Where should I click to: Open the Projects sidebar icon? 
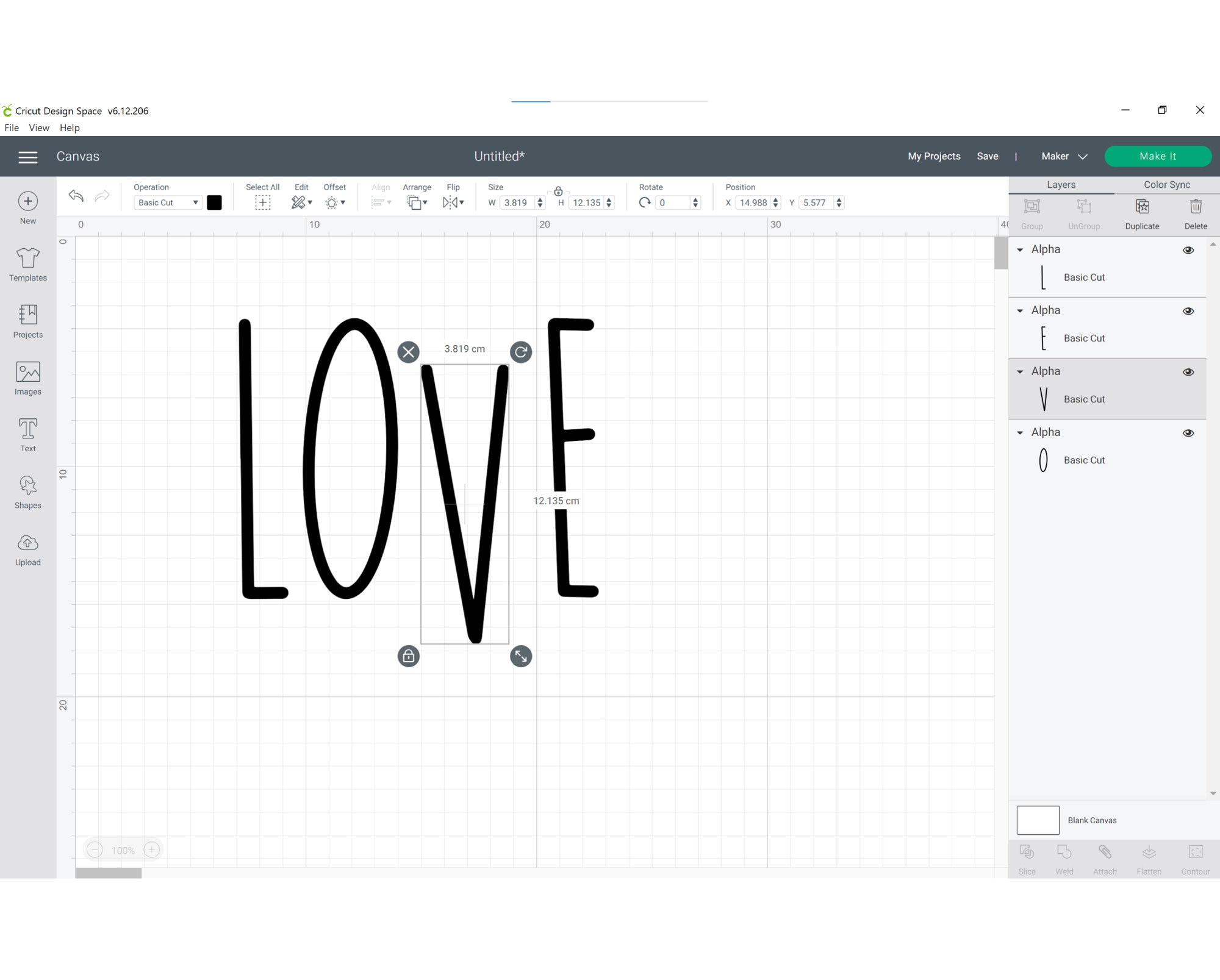click(x=28, y=315)
